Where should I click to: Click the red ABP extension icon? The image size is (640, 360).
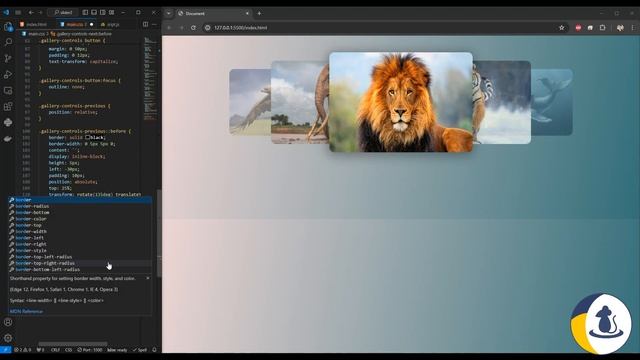pyautogui.click(x=578, y=28)
